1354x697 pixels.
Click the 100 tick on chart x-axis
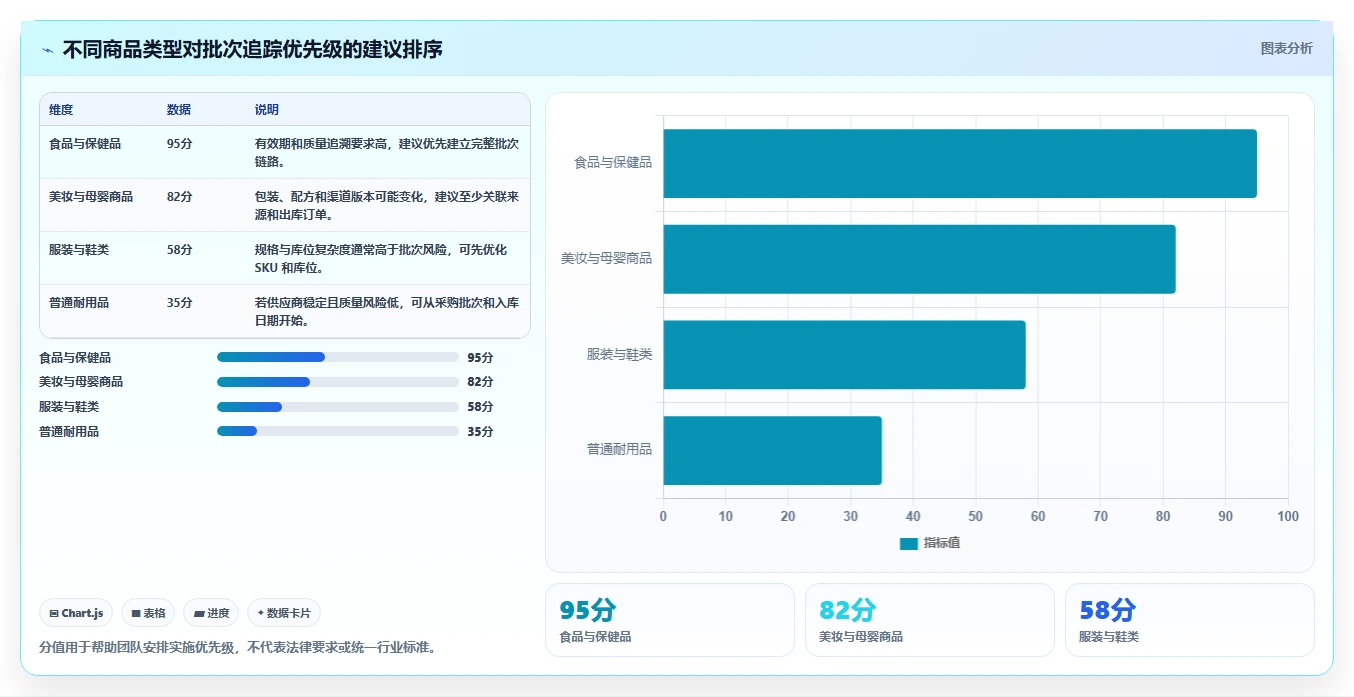(1288, 517)
